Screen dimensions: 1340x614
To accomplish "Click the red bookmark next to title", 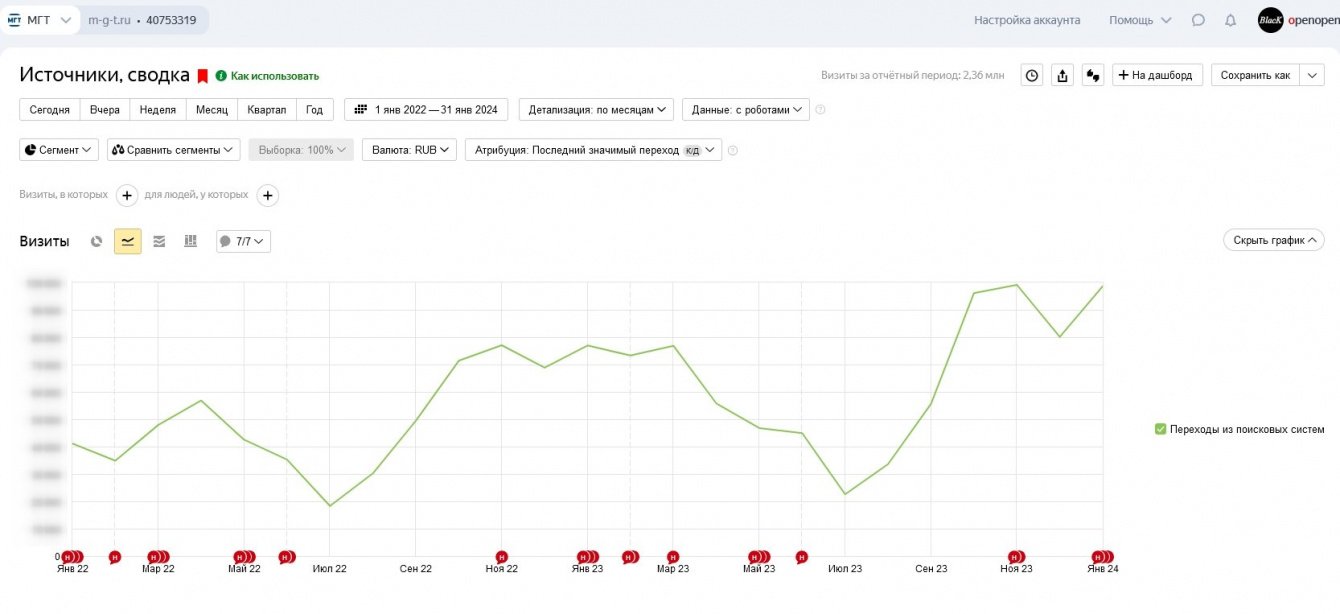I will coord(202,76).
